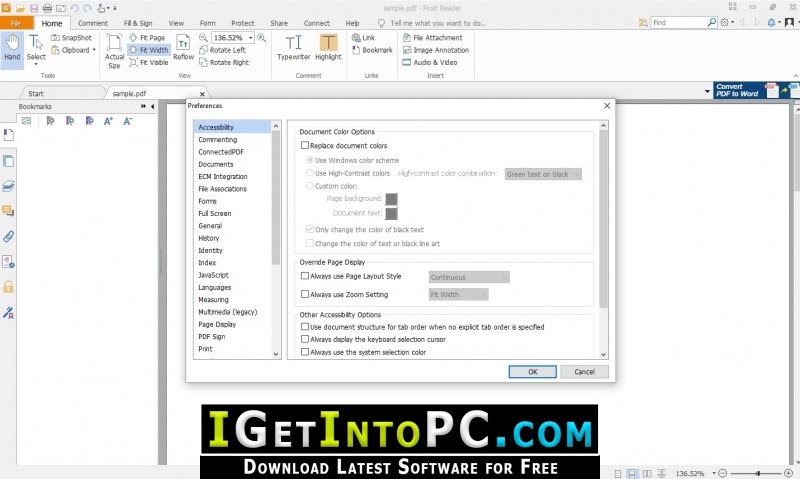Open the Connect ribbon tab
This screenshot has width=800, height=479.
click(316, 23)
